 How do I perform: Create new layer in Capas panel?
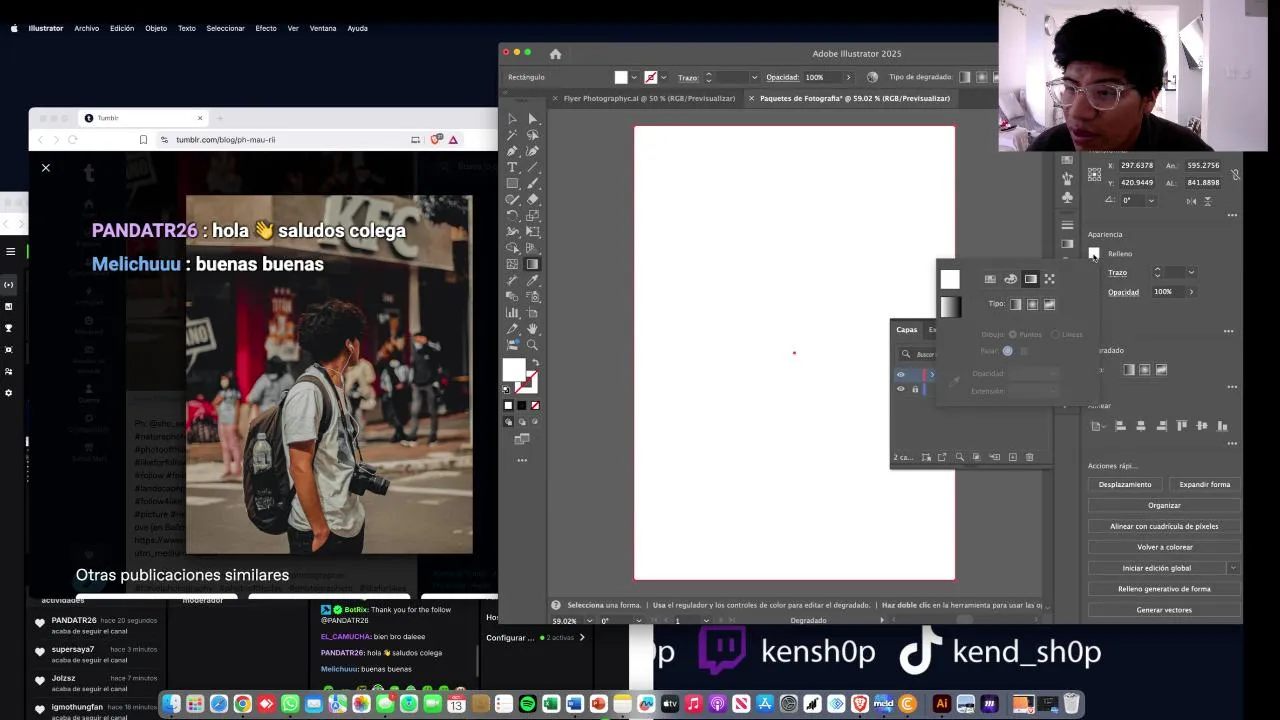click(1013, 457)
